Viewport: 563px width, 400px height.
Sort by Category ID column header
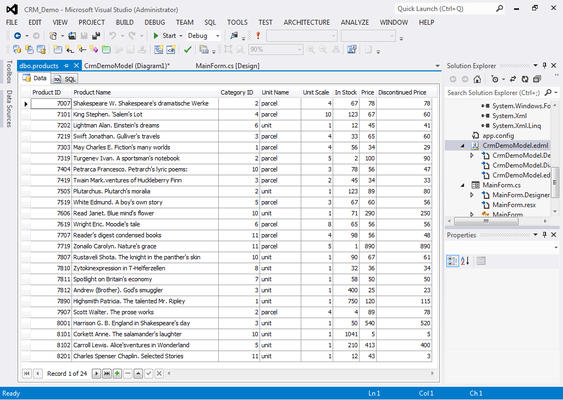[237, 92]
